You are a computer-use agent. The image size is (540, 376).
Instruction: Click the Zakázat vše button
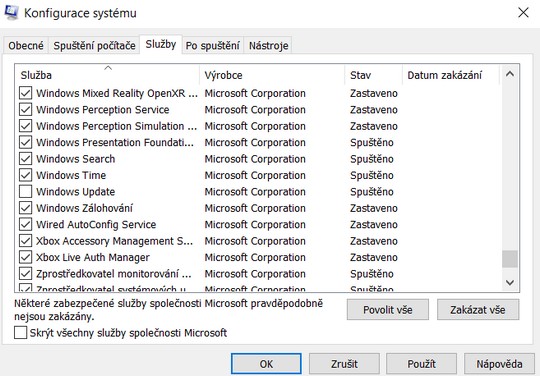[478, 310]
